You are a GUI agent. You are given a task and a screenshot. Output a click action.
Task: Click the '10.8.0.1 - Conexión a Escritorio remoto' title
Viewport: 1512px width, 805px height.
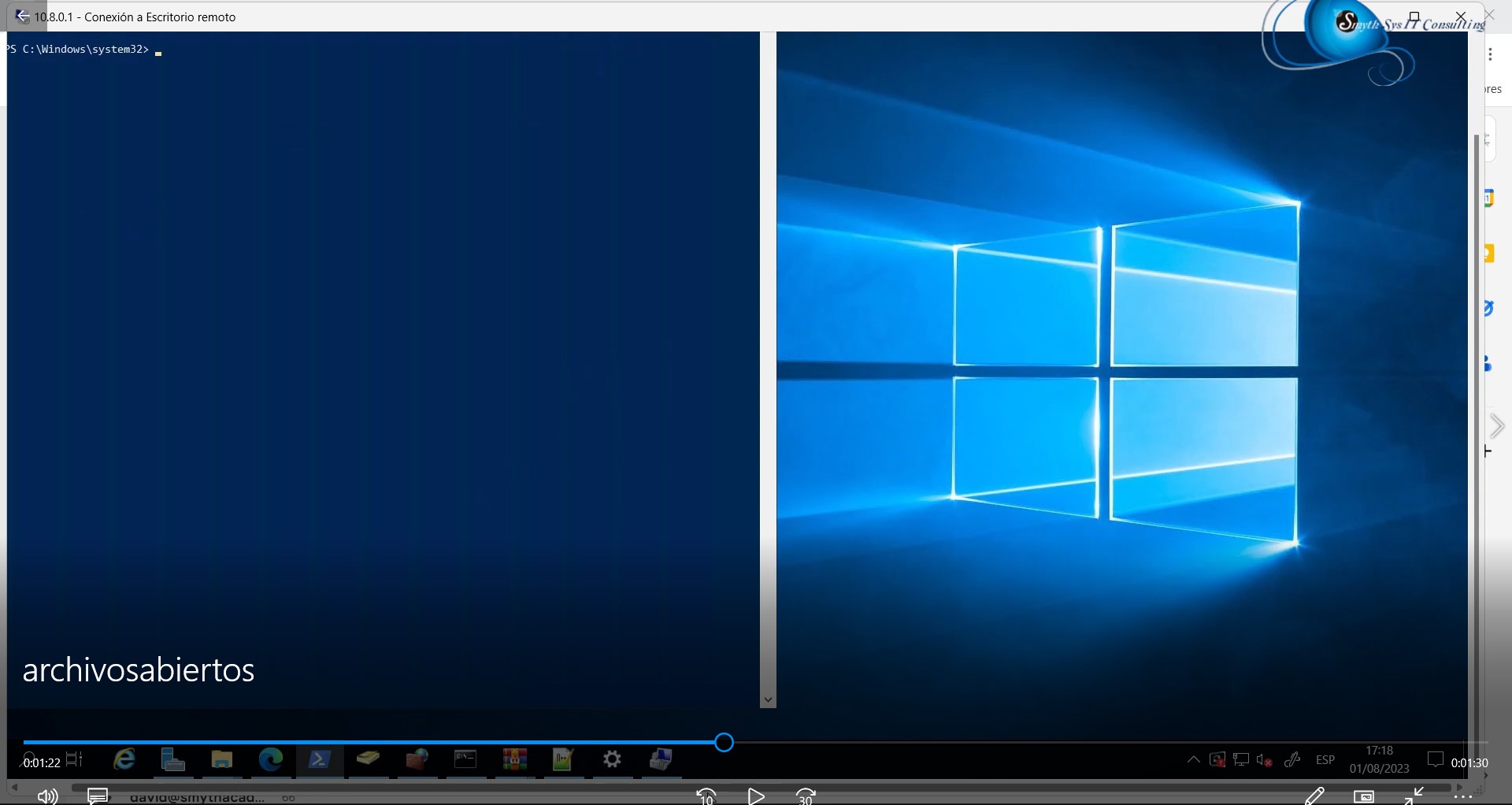click(135, 17)
